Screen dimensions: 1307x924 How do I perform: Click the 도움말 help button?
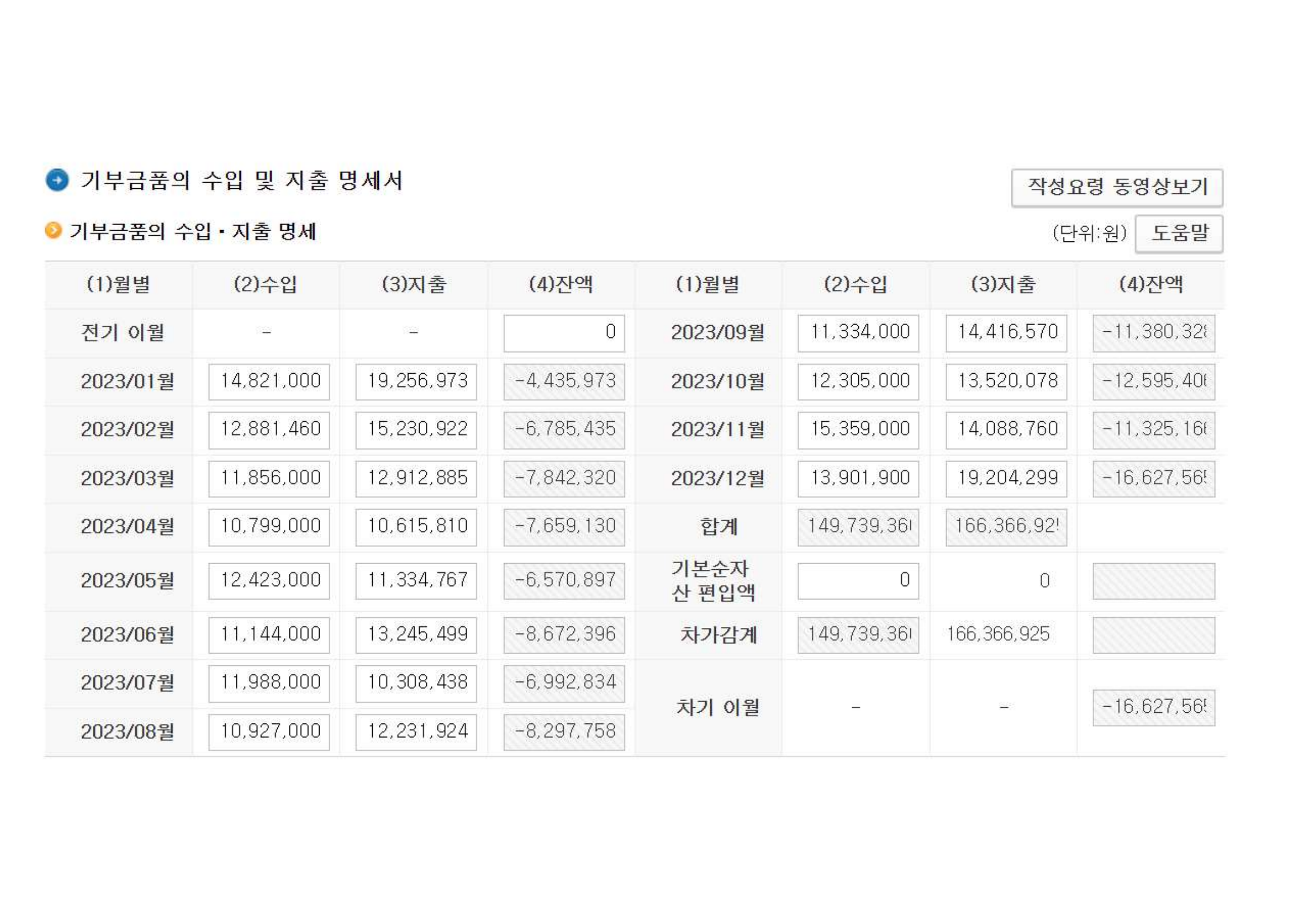click(x=1178, y=234)
